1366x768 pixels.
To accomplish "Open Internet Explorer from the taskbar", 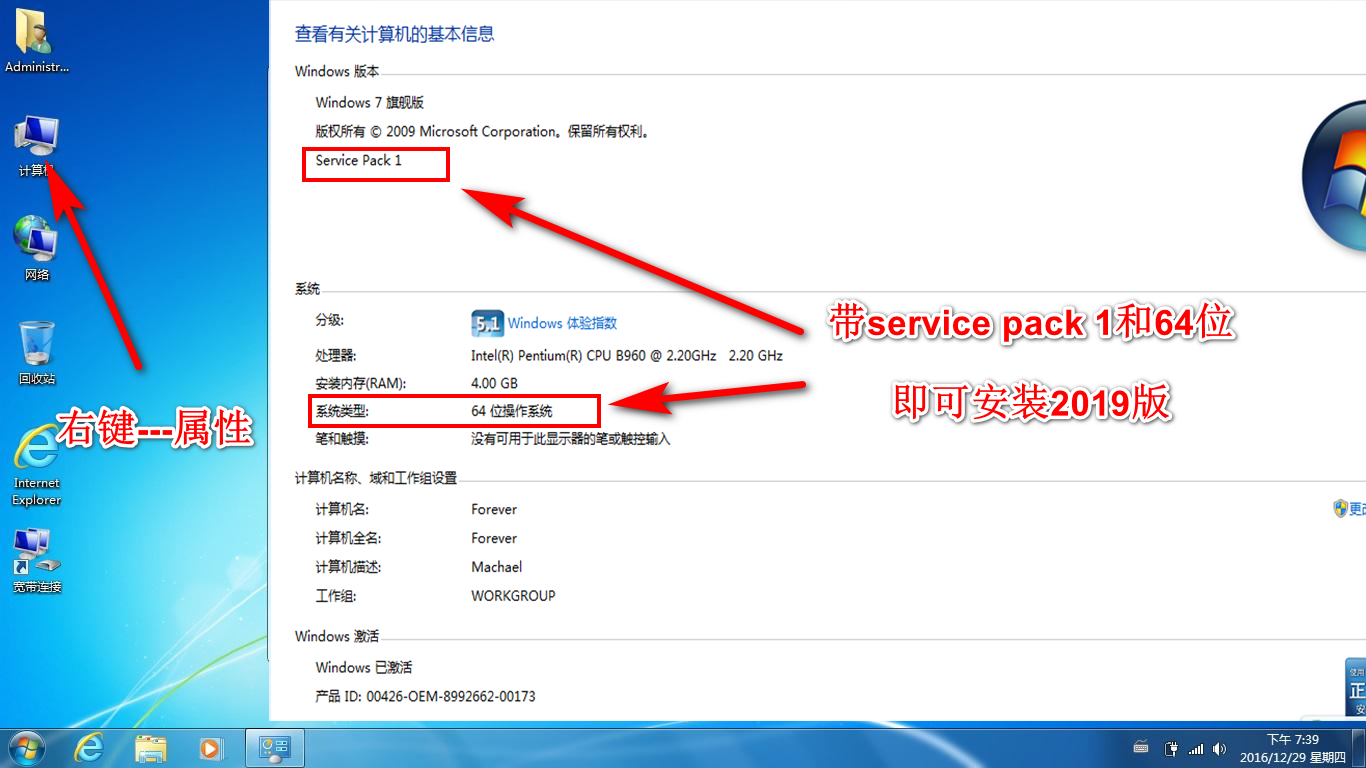I will click(90, 747).
